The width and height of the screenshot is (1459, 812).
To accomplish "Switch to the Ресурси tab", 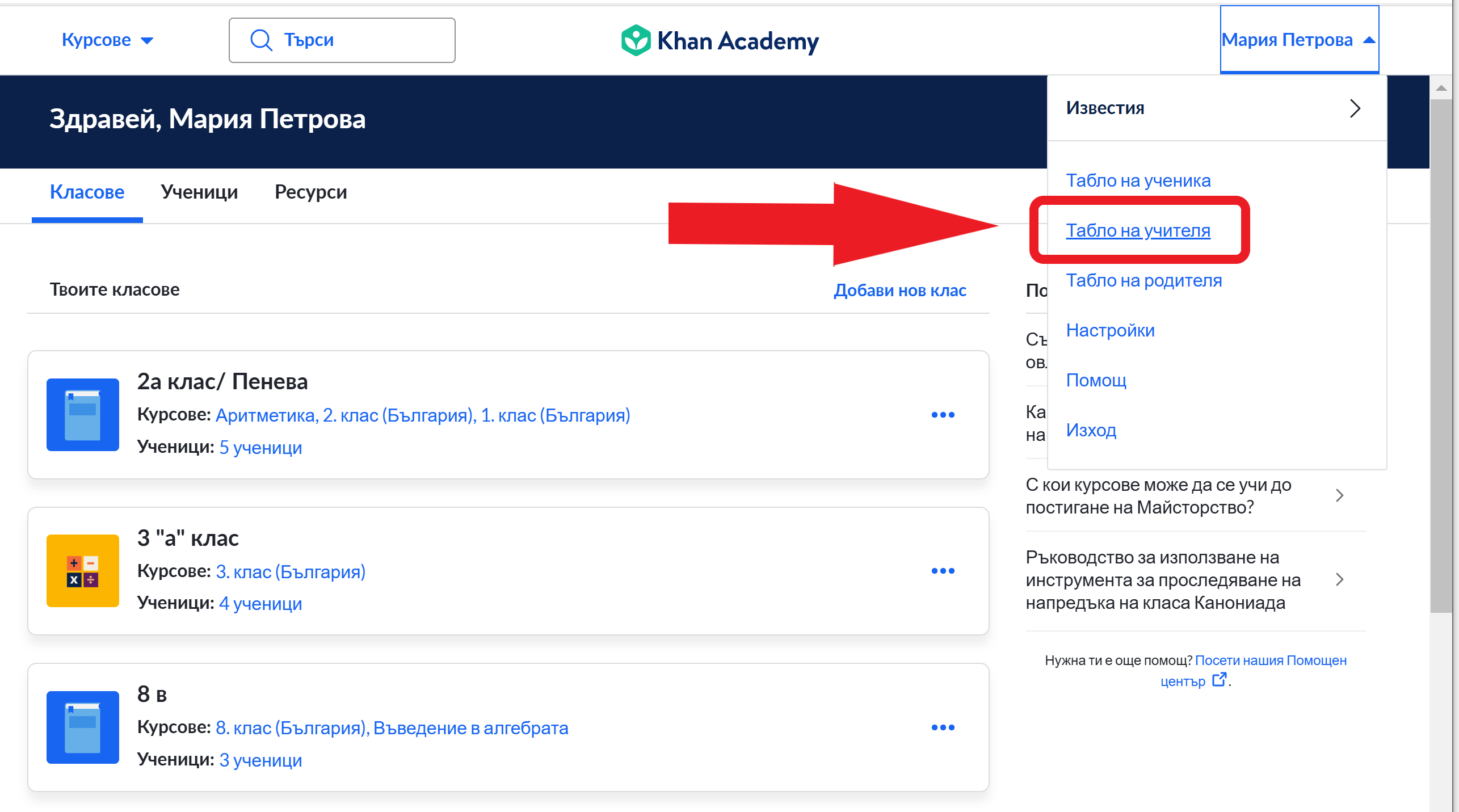I will 311,192.
